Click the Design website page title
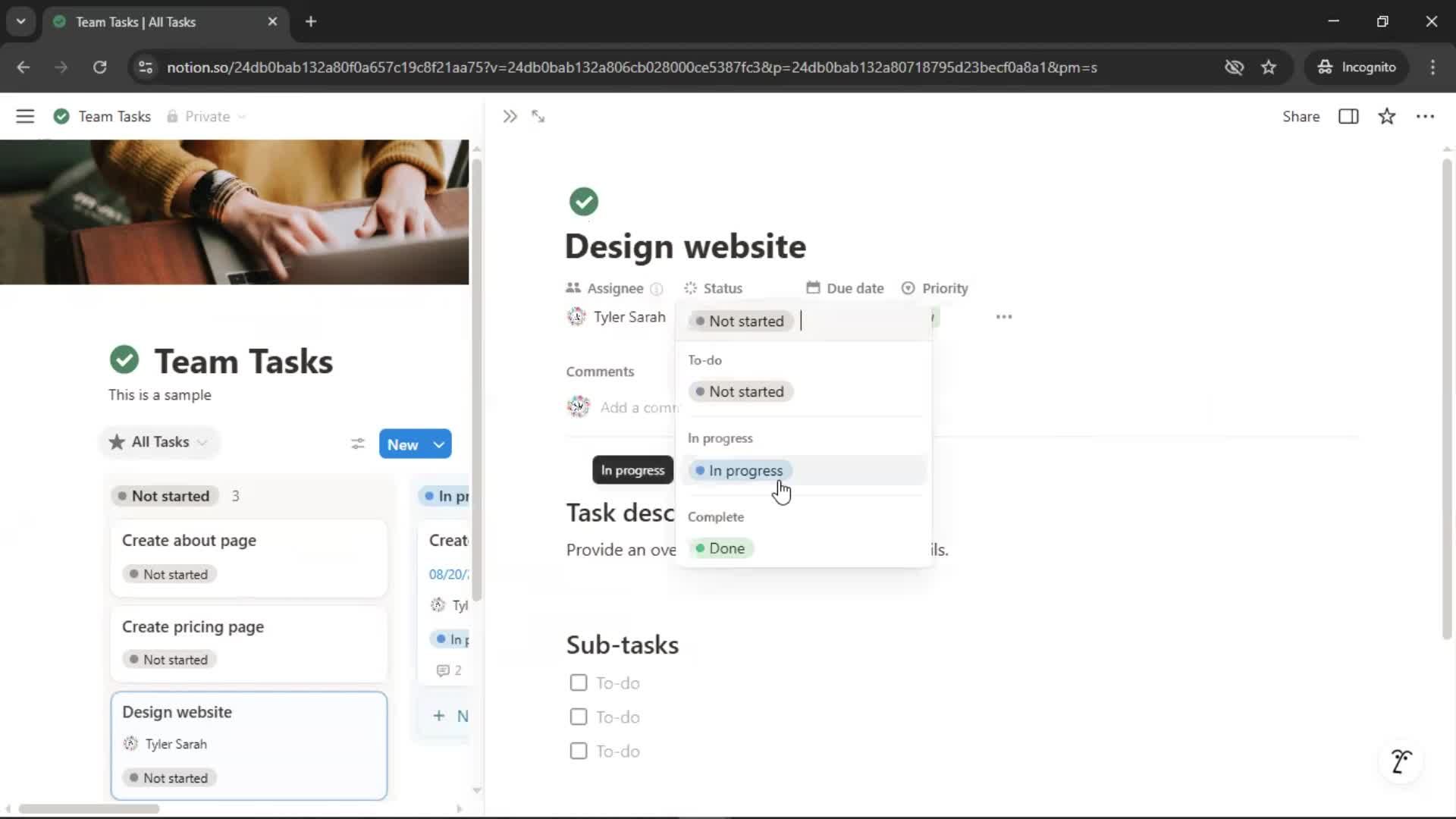Image resolution: width=1456 pixels, height=819 pixels. (686, 246)
